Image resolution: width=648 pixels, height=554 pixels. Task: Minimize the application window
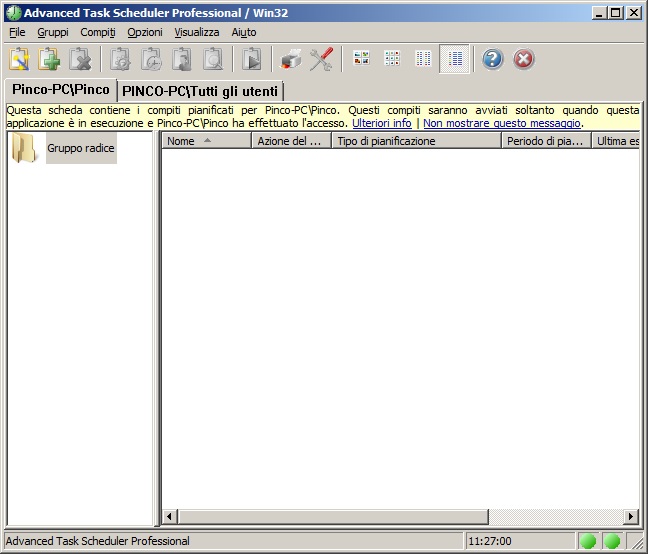[599, 13]
